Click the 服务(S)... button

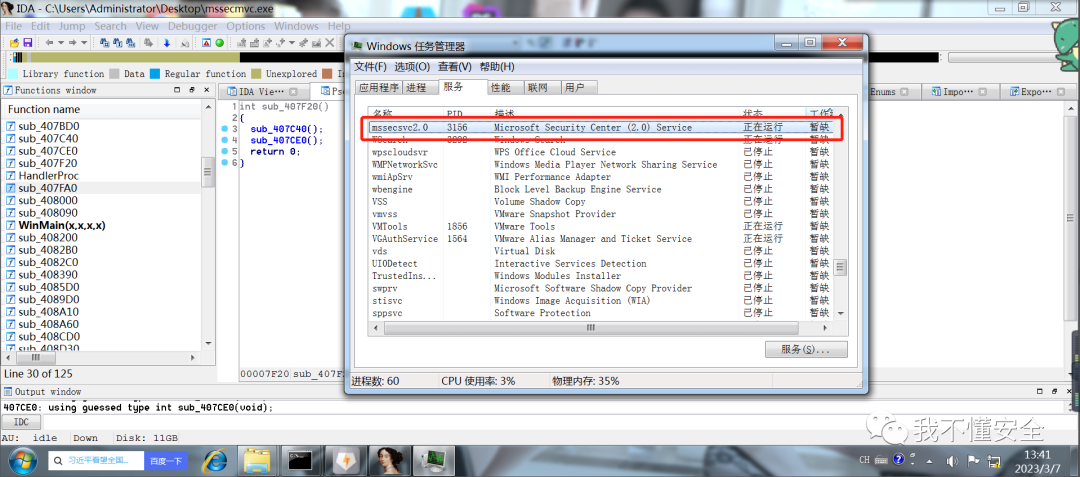(x=805, y=350)
